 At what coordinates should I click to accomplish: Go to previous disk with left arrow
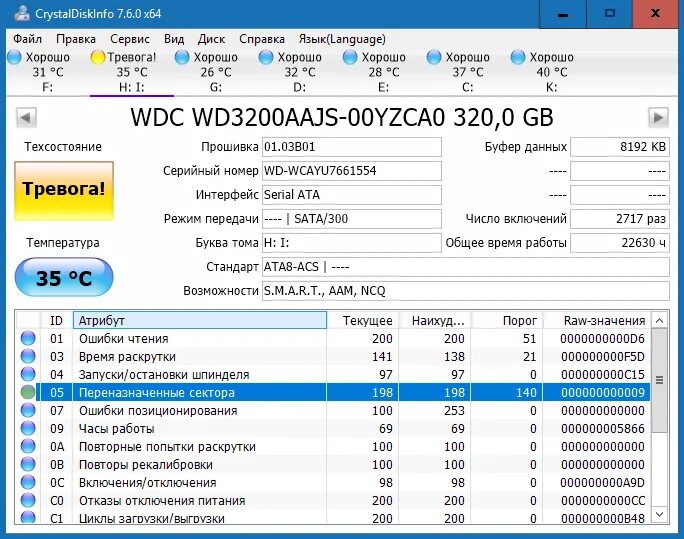(26, 117)
